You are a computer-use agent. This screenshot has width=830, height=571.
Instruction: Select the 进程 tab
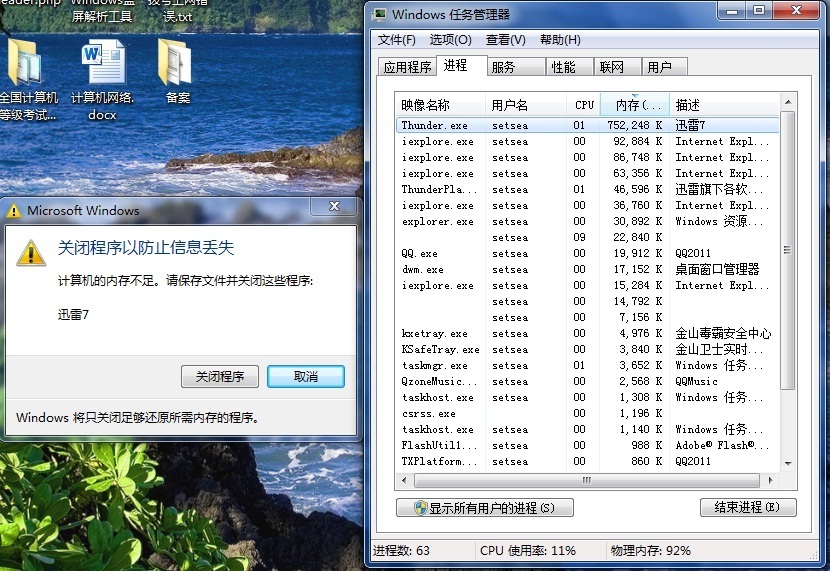(x=461, y=65)
